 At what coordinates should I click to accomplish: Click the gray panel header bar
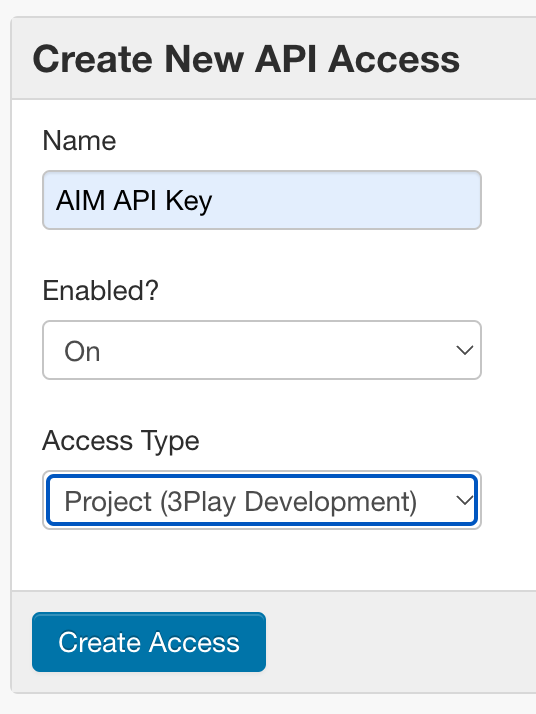[x=274, y=58]
